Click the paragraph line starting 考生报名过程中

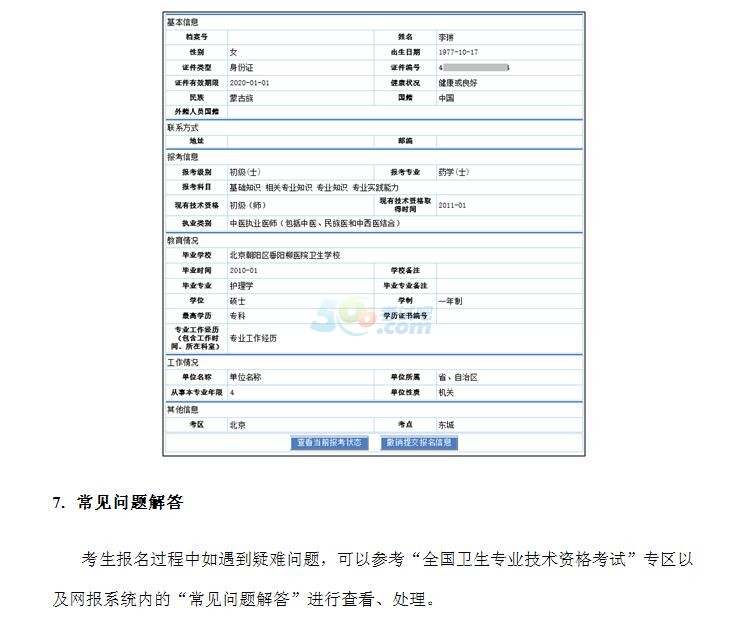386,559
